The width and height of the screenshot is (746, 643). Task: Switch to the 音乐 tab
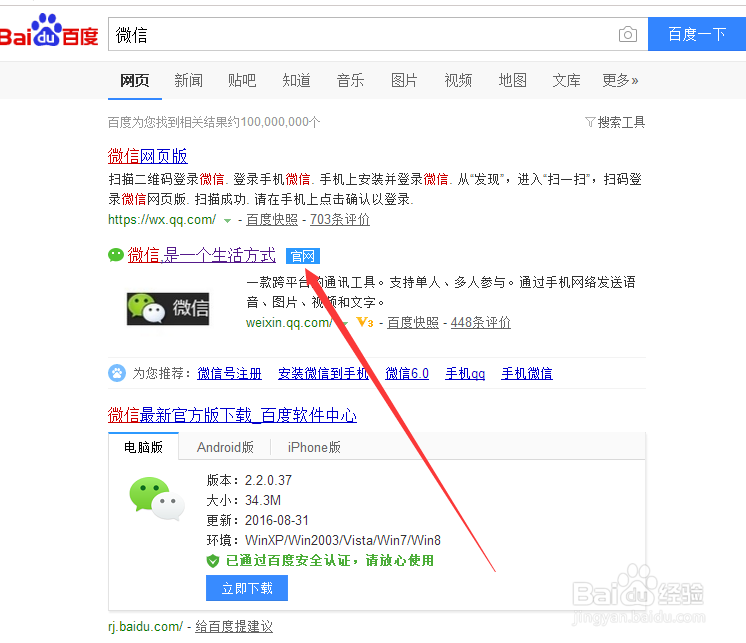[x=350, y=80]
